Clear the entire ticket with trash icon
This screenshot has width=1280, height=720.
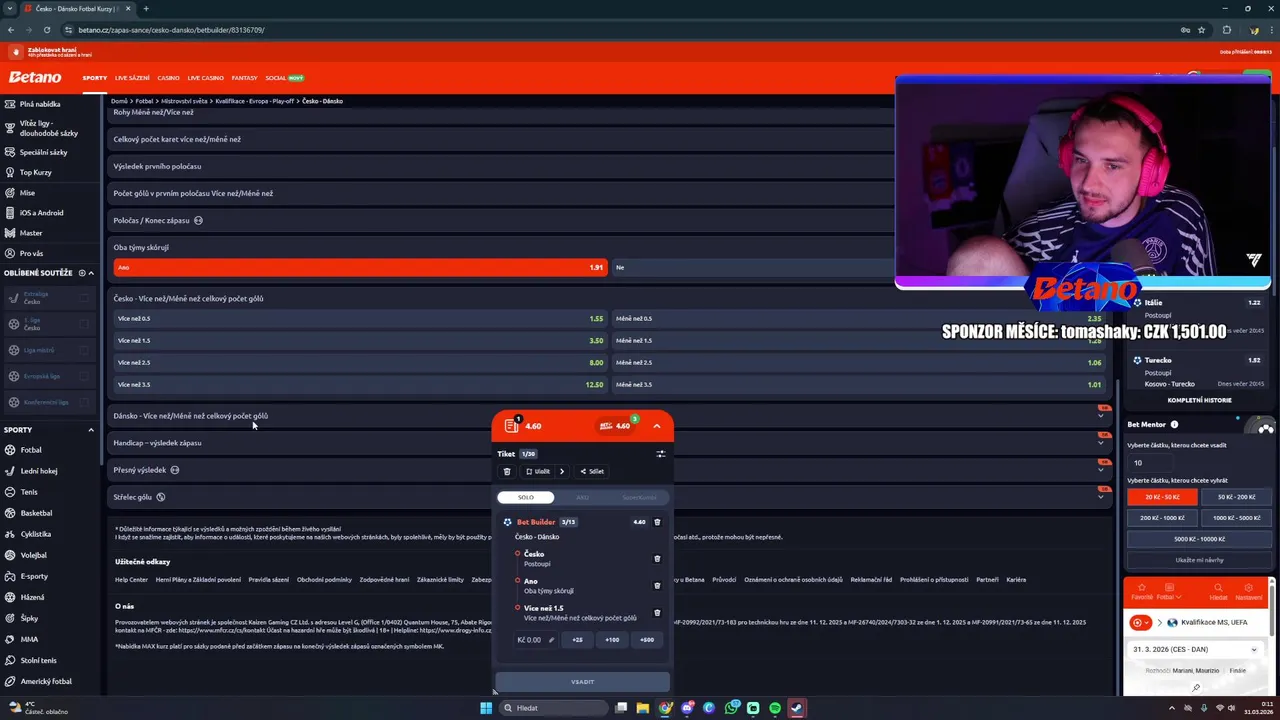pyautogui.click(x=507, y=471)
